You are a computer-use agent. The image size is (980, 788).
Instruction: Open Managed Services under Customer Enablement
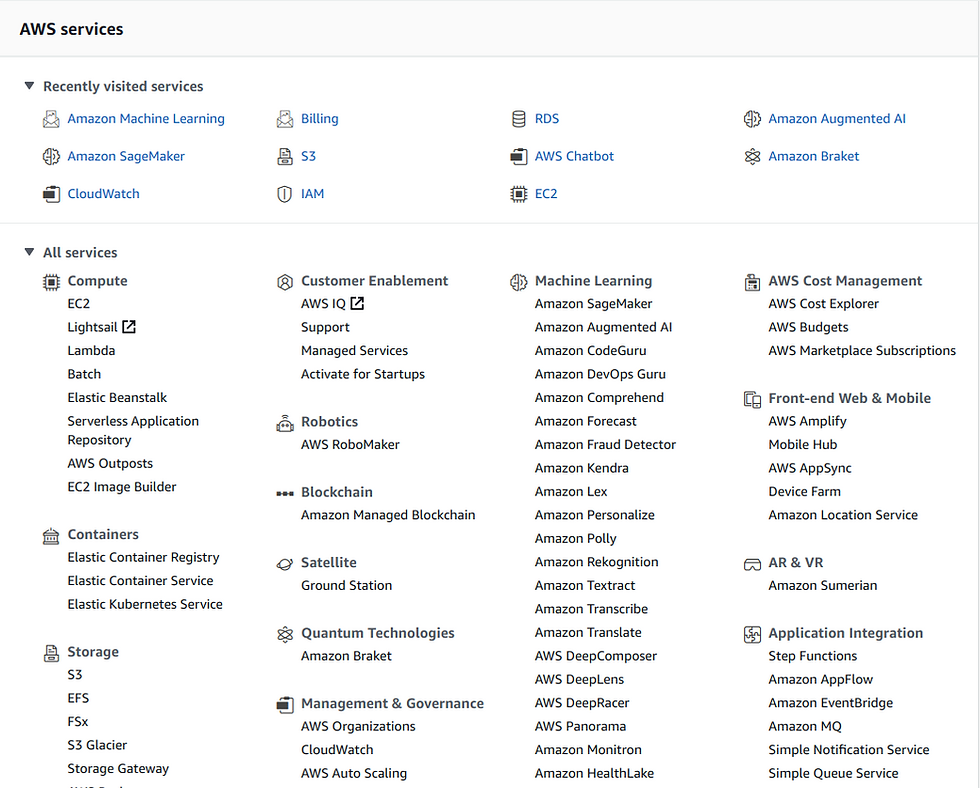coord(354,351)
